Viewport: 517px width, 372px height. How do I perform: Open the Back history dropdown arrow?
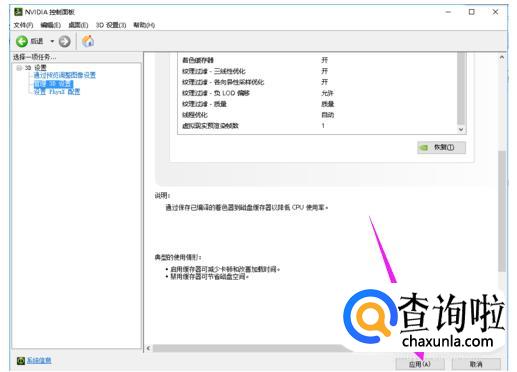point(52,42)
